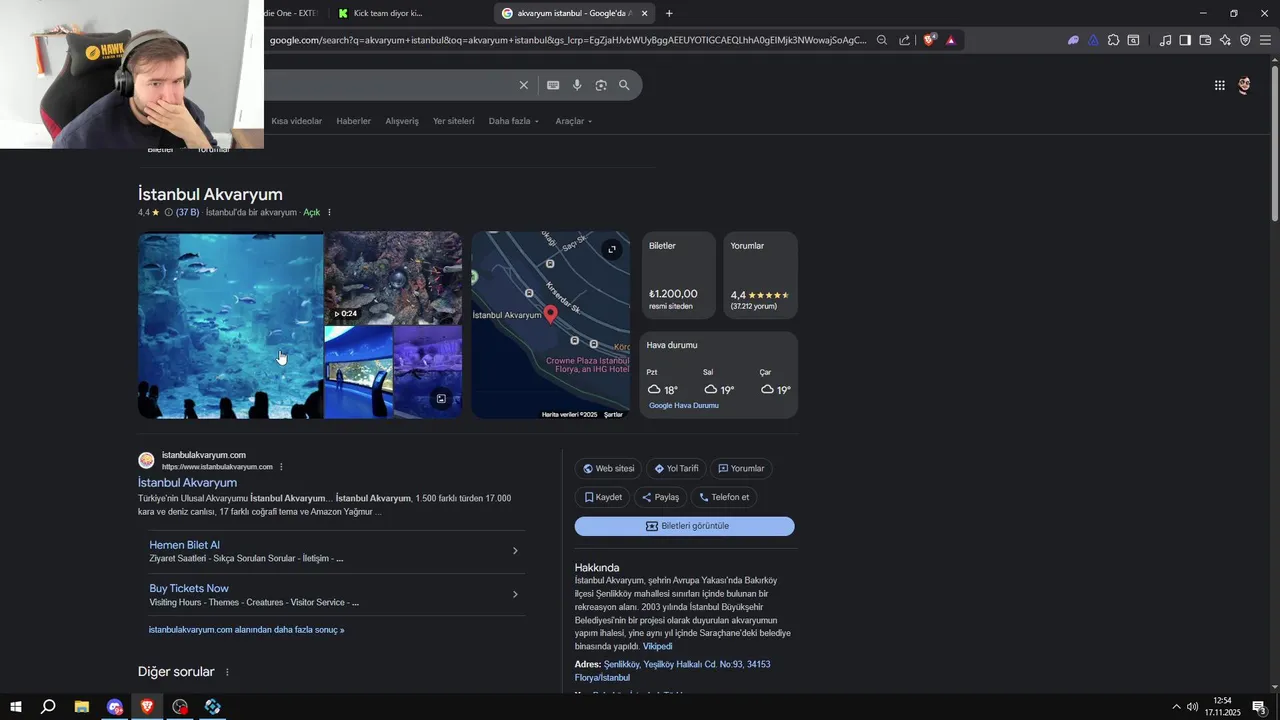Open the Buy Tickets Now link
Screen dimensions: 1280x720
(189, 588)
